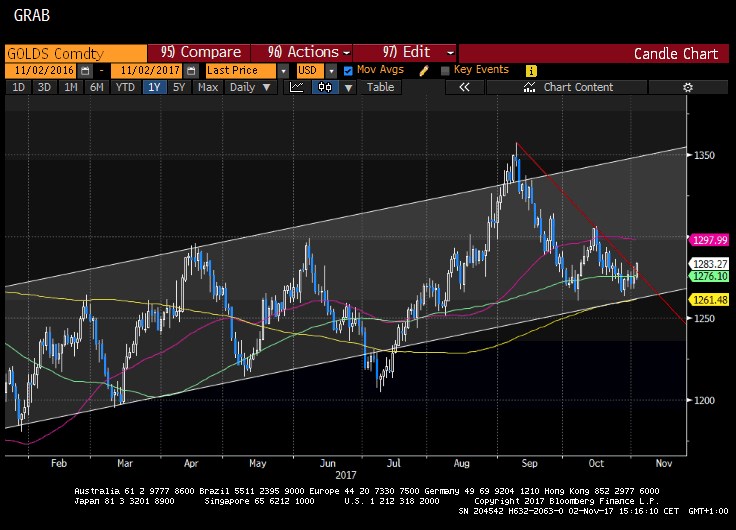Image resolution: width=736 pixels, height=530 pixels.
Task: Expand the Last Price dropdown
Action: 283,71
